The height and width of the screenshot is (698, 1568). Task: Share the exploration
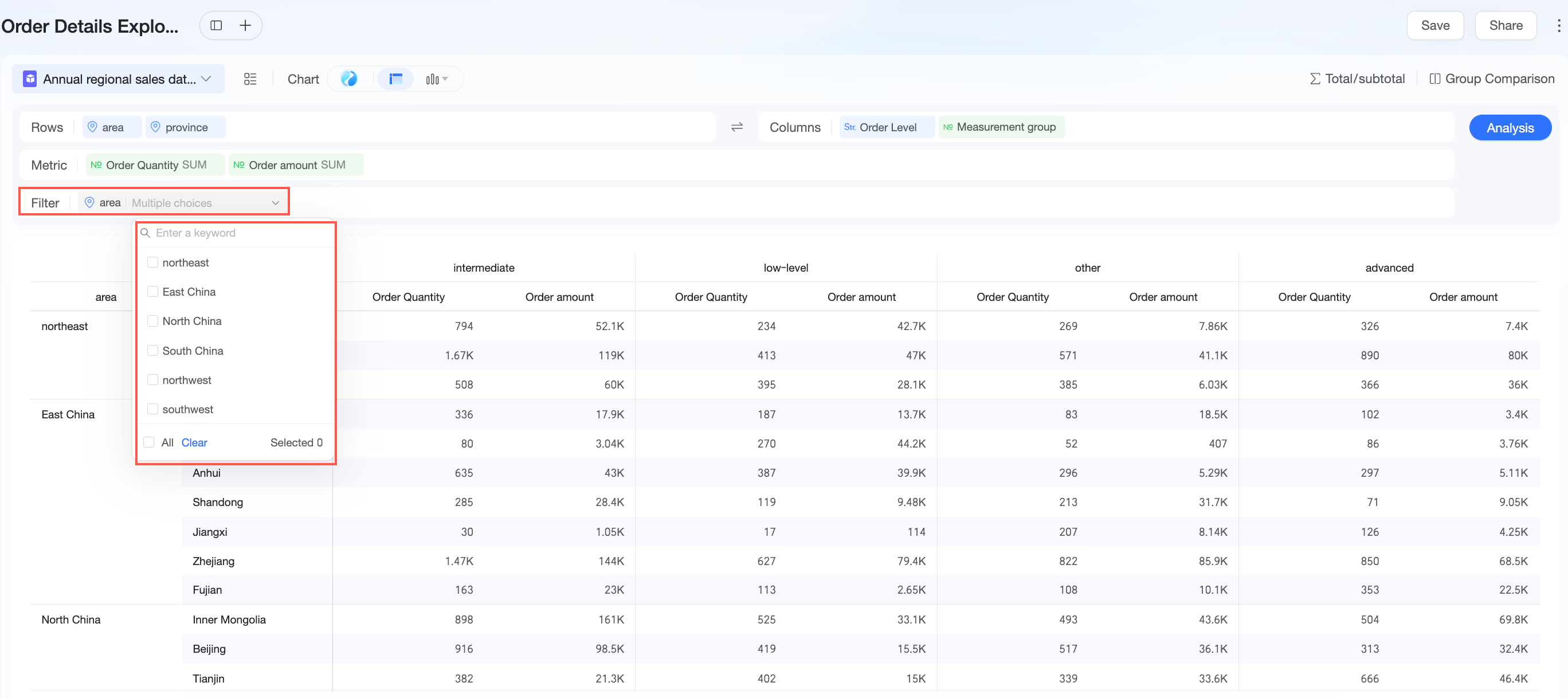point(1506,26)
